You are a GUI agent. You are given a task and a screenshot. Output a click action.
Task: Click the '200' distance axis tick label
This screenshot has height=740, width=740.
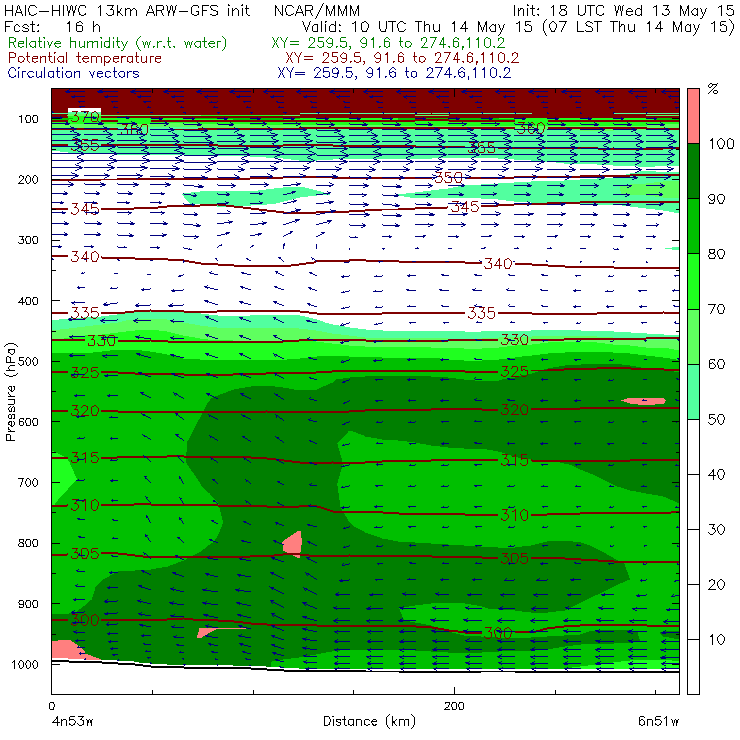click(454, 706)
